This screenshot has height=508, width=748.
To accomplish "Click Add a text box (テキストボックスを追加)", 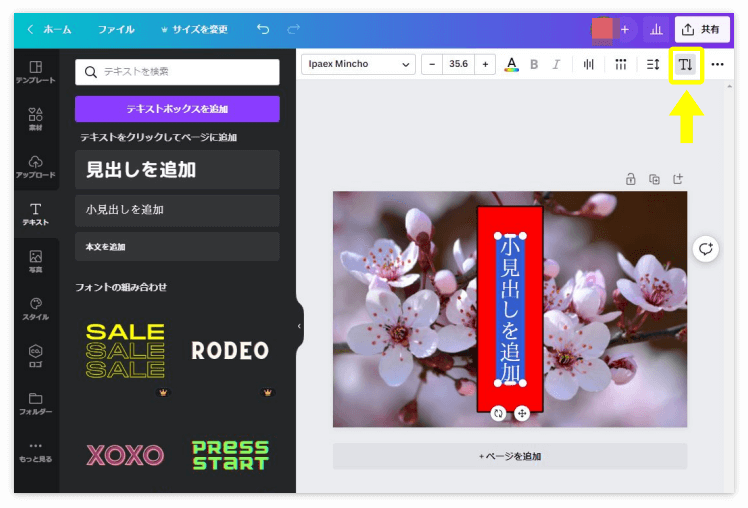I will (x=177, y=109).
